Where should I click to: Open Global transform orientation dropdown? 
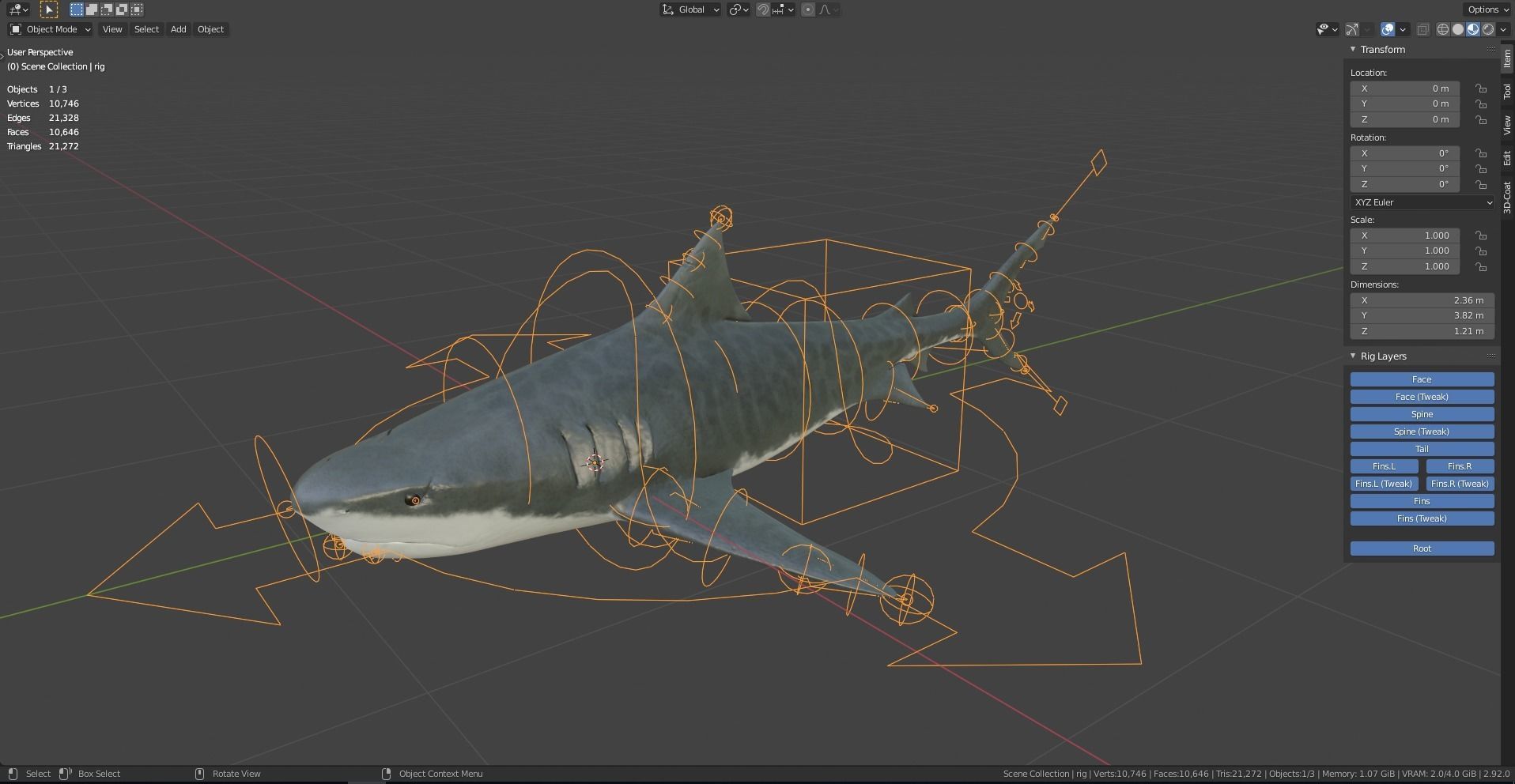coord(690,9)
